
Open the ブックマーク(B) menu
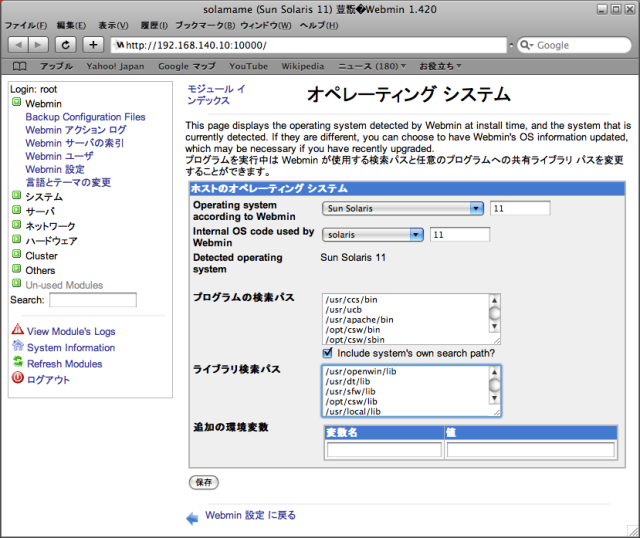205,25
